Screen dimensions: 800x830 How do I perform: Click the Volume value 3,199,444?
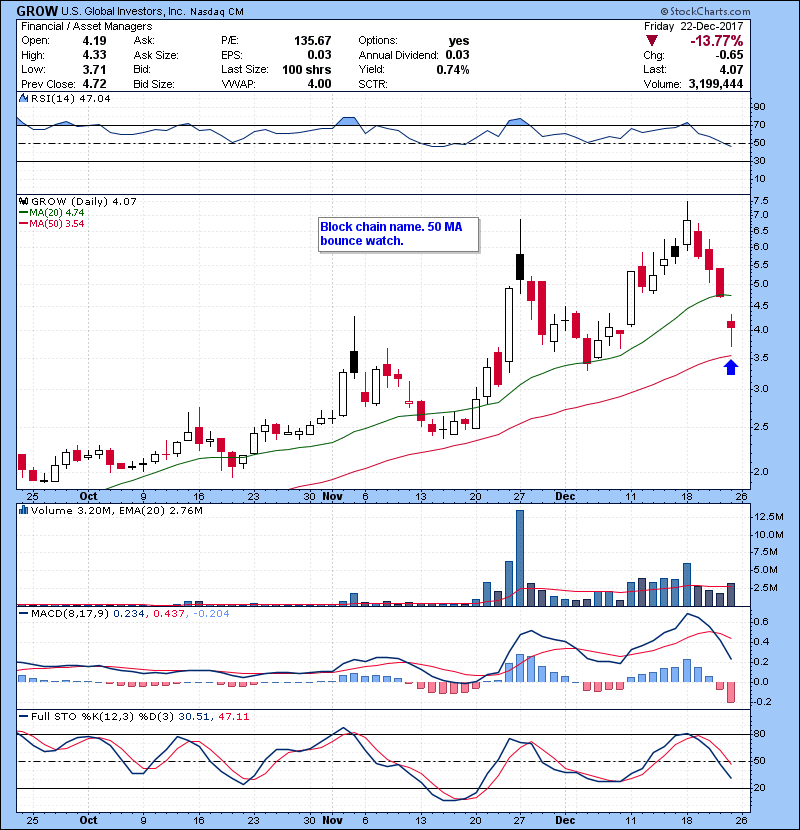(716, 84)
